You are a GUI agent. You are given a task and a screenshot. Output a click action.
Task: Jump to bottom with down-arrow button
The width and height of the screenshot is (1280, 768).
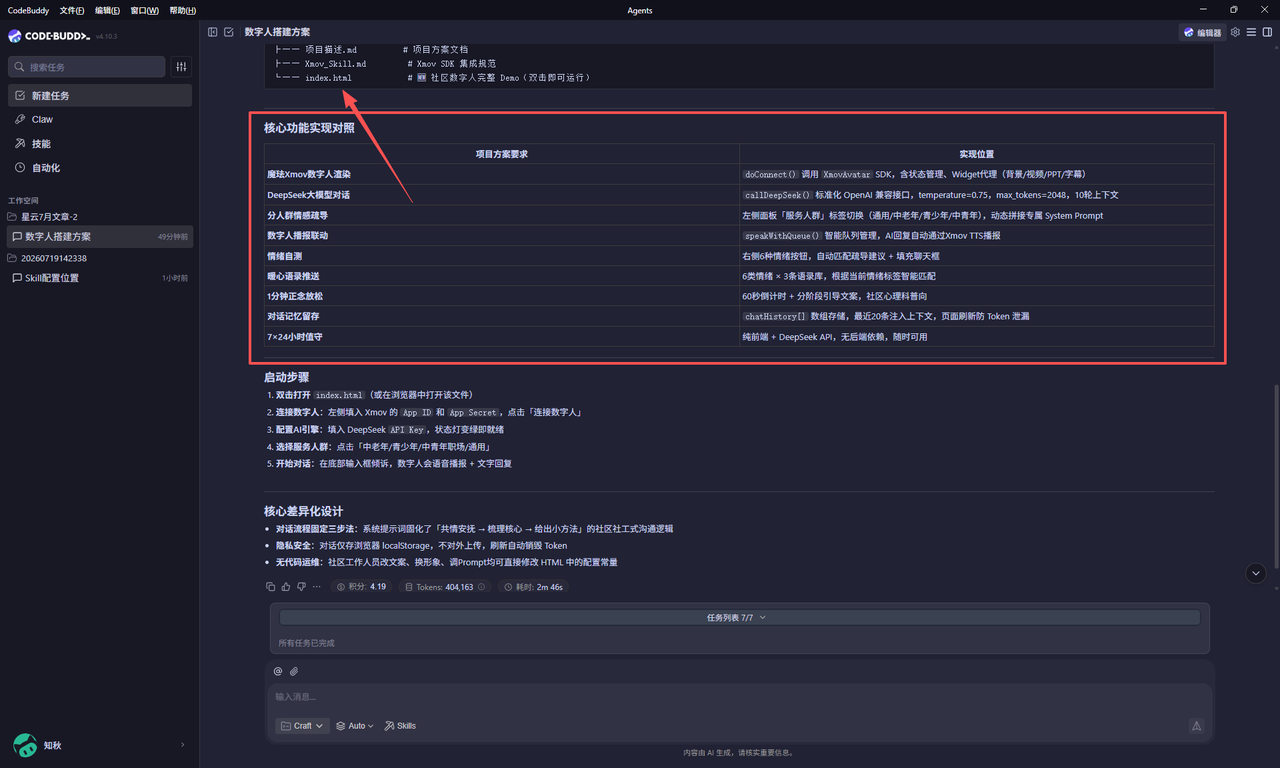[1257, 573]
